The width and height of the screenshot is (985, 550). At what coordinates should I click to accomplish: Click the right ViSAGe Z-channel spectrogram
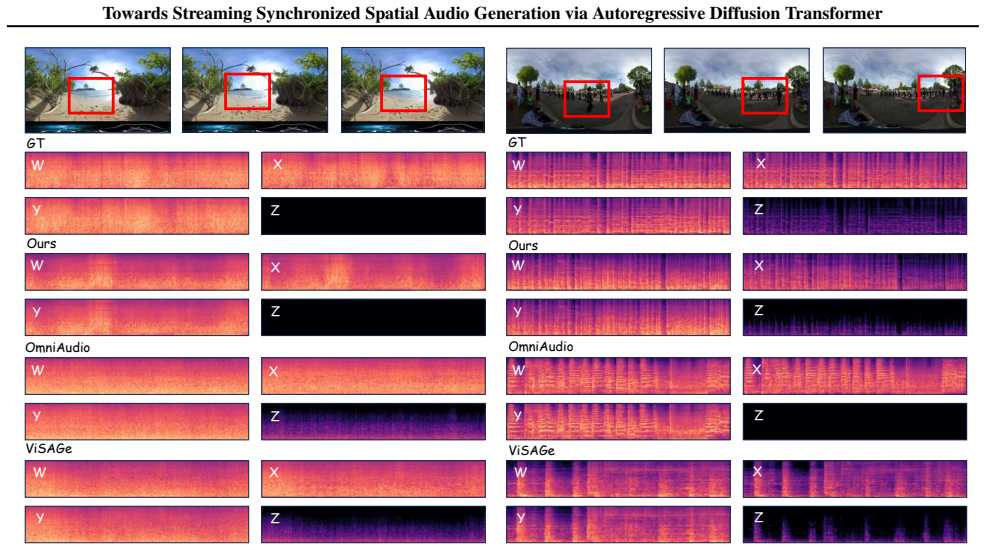tap(855, 524)
